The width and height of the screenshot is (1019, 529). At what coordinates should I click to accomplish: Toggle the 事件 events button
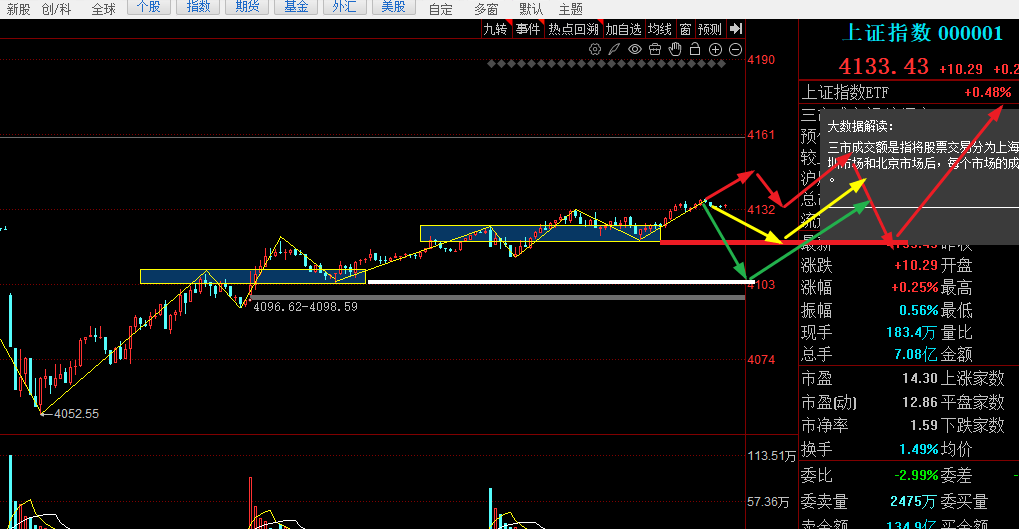pyautogui.click(x=528, y=29)
